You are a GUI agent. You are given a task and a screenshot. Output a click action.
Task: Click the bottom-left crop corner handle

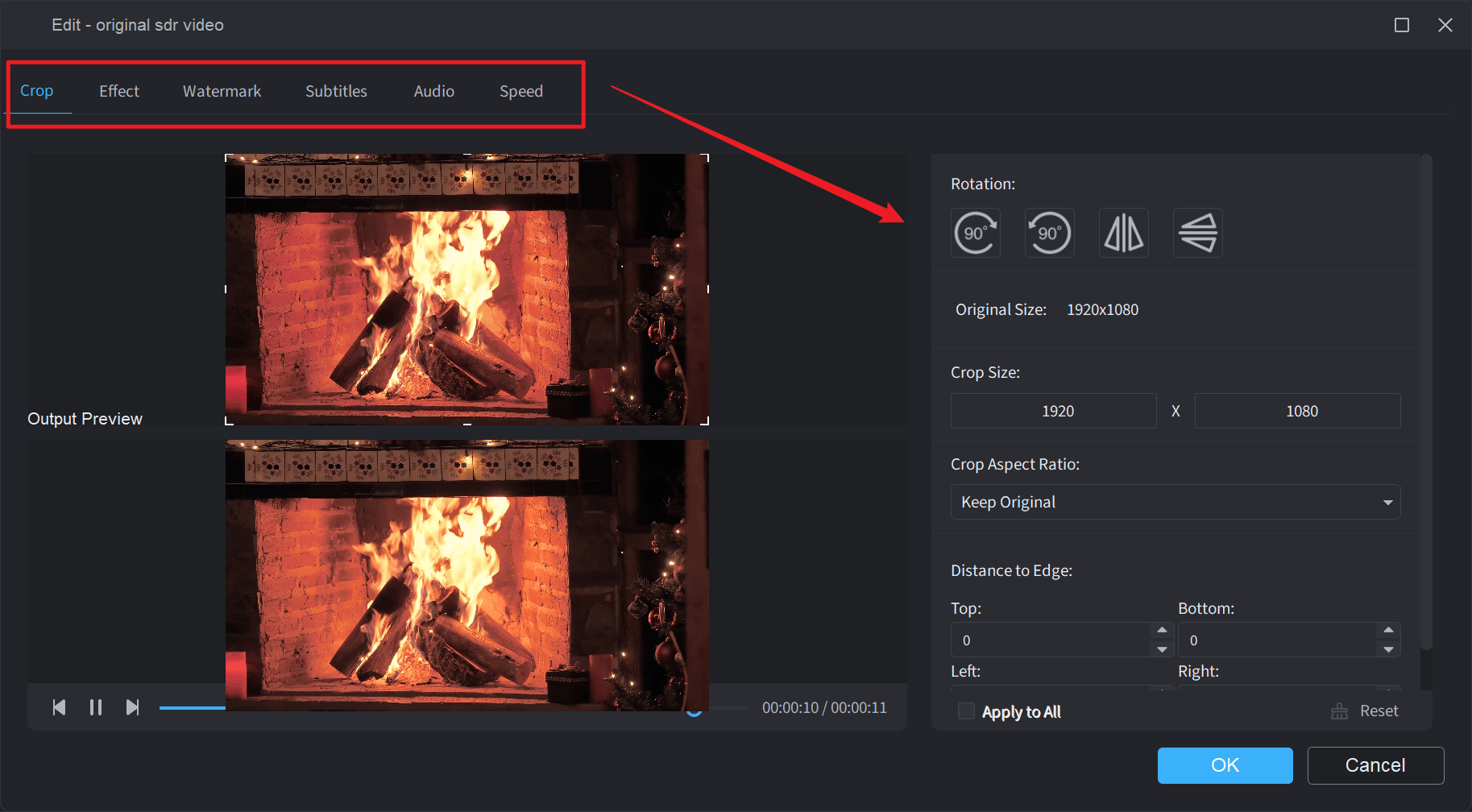point(228,422)
